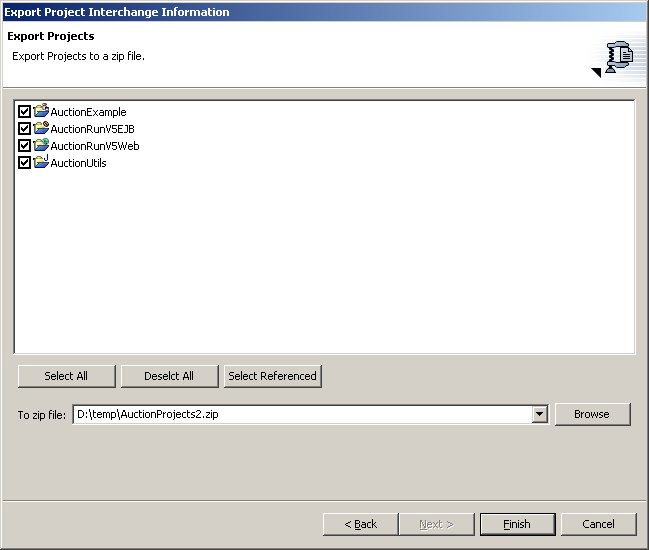Click the Export Project Interchange Information title bar
Screen dimensions: 649x550
(x=324, y=12)
